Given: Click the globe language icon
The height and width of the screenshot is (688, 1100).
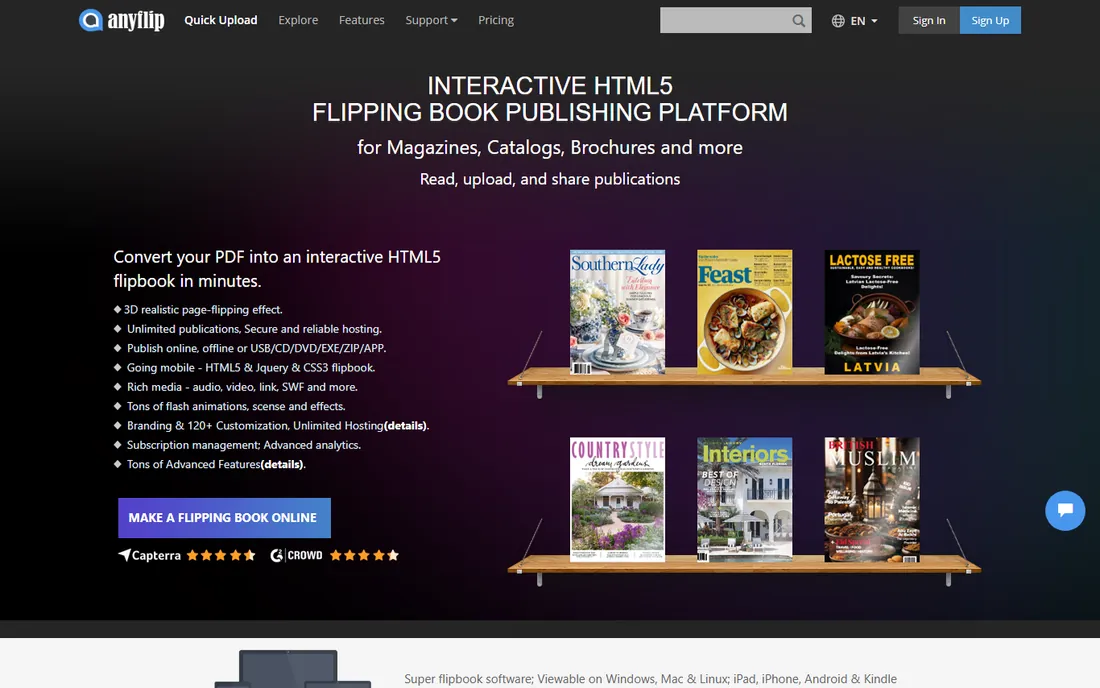Looking at the screenshot, I should tap(838, 20).
